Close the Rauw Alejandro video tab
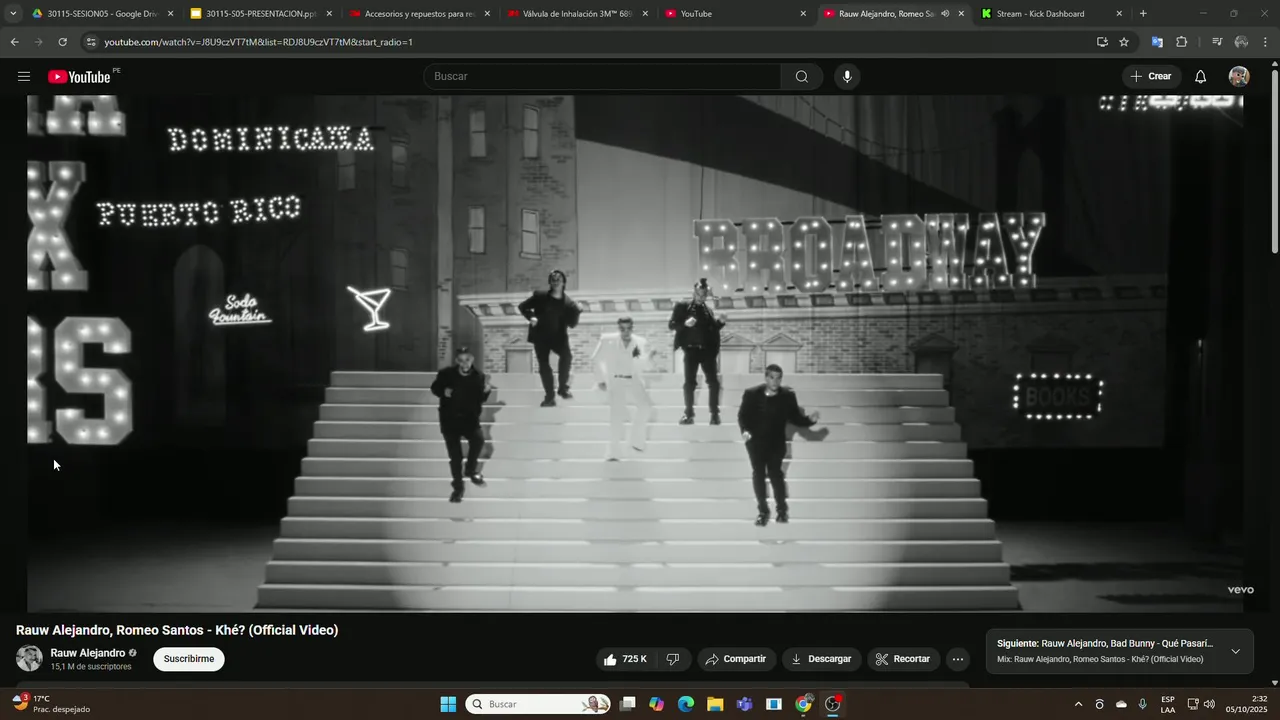This screenshot has height=720, width=1280. click(x=961, y=14)
